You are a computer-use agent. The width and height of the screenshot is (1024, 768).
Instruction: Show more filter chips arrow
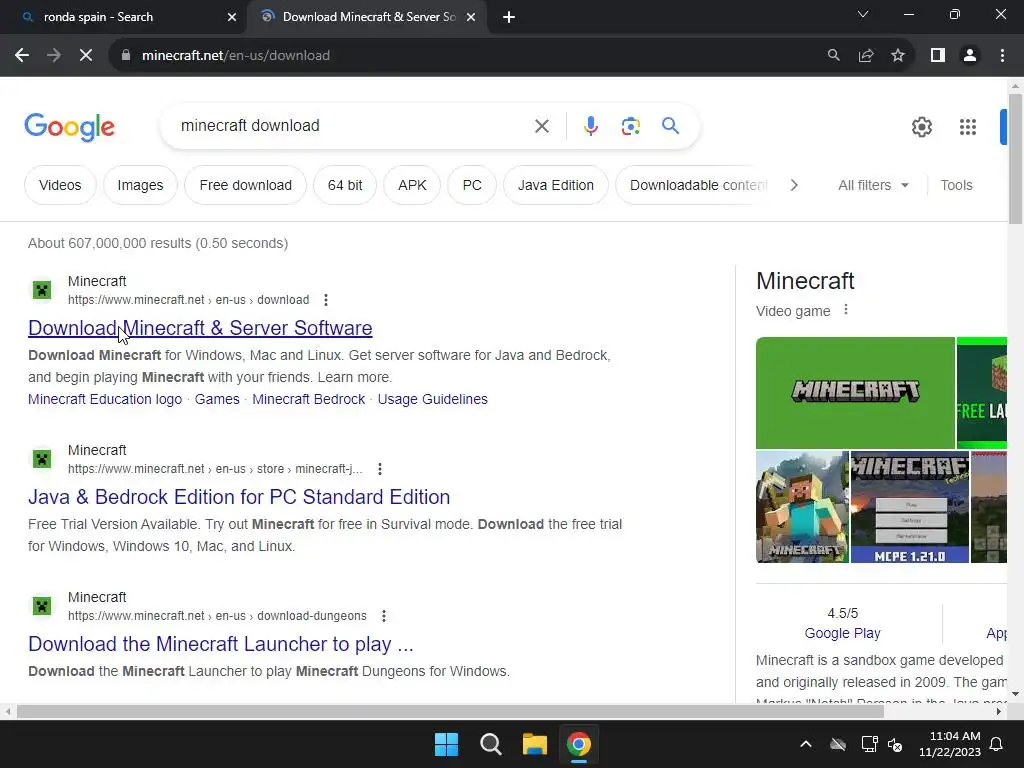(793, 185)
